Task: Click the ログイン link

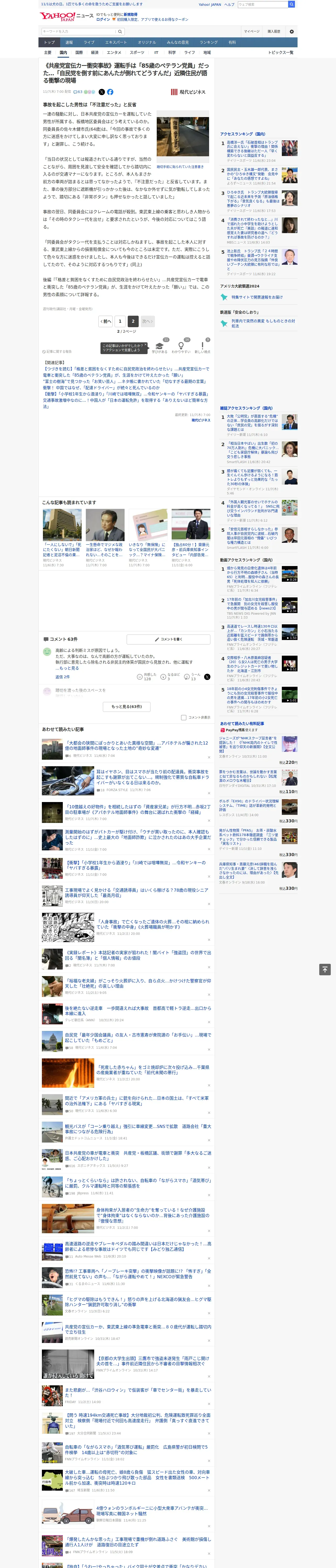Action: [103, 20]
